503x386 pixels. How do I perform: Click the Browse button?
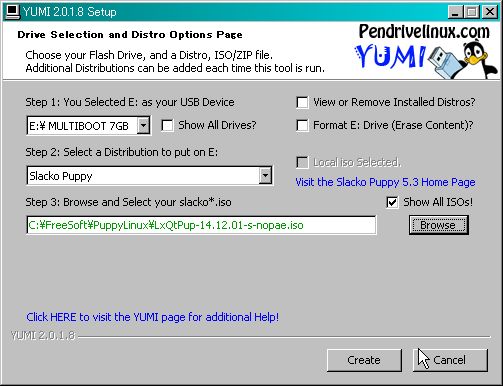point(439,225)
